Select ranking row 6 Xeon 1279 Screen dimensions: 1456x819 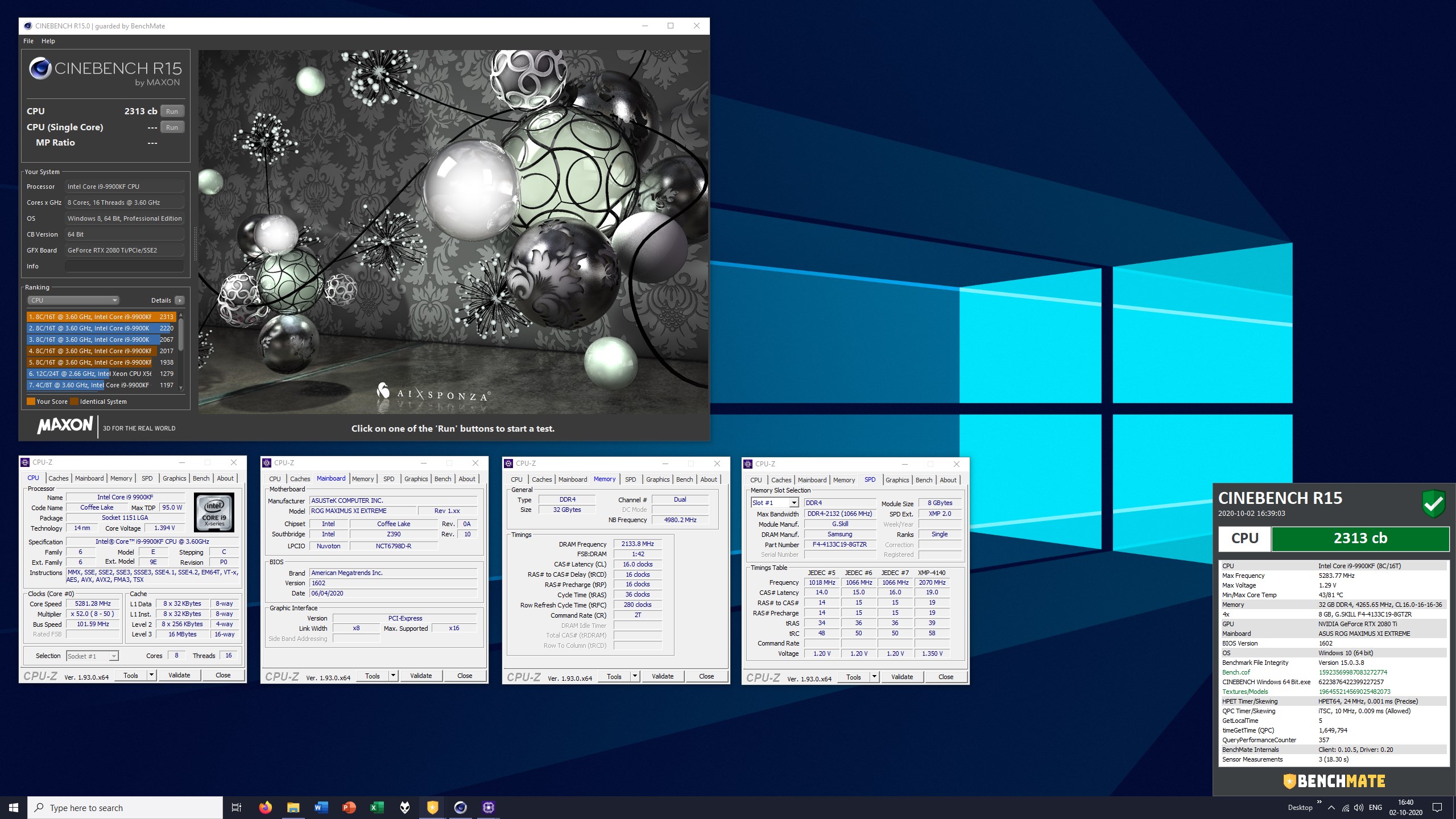(101, 374)
